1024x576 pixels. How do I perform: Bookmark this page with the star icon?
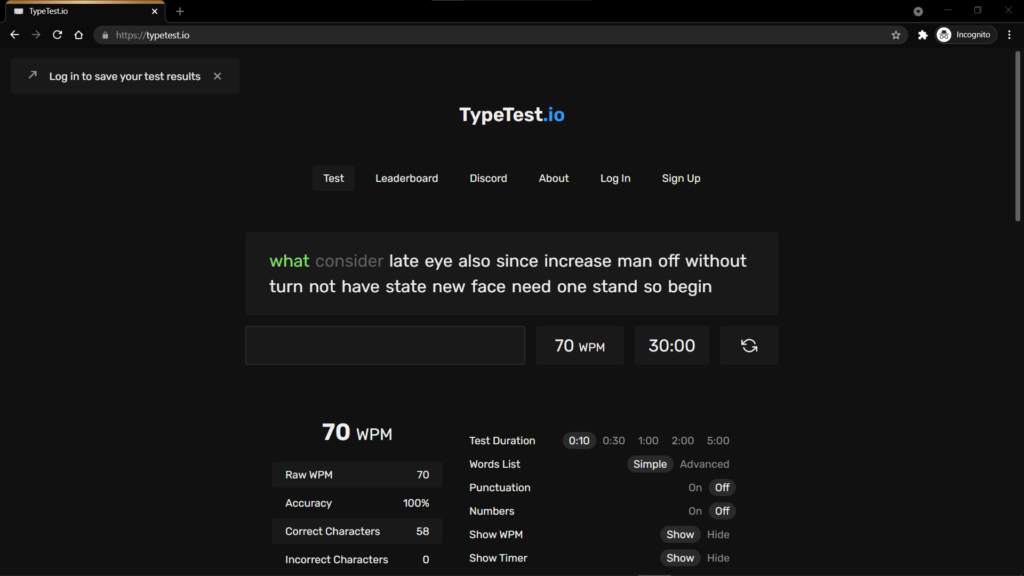pos(896,35)
